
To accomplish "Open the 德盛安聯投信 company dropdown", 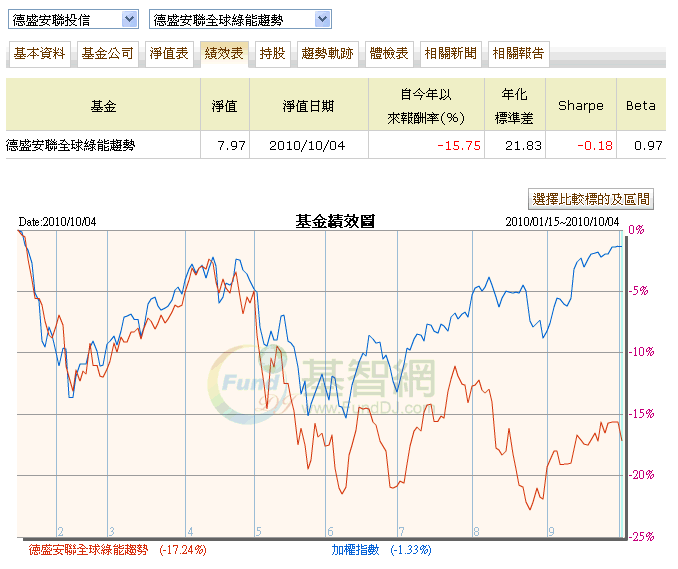I will [x=73, y=19].
